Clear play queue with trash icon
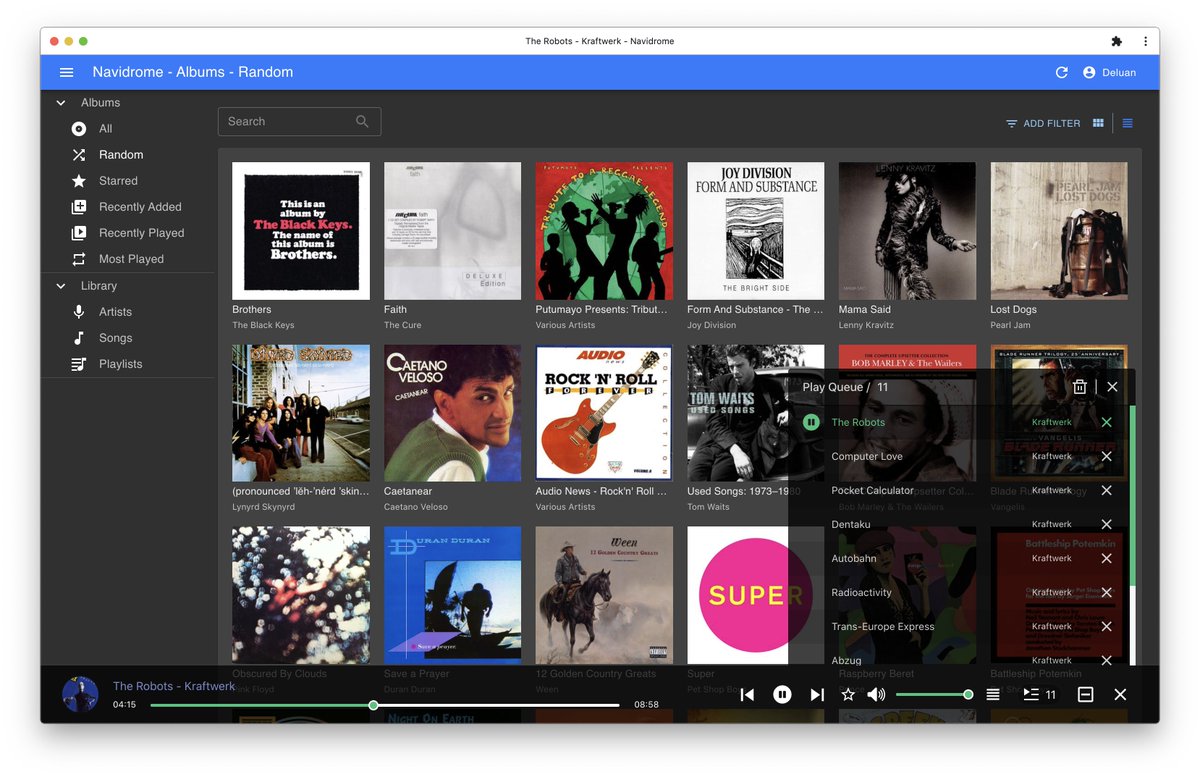 (1080, 387)
